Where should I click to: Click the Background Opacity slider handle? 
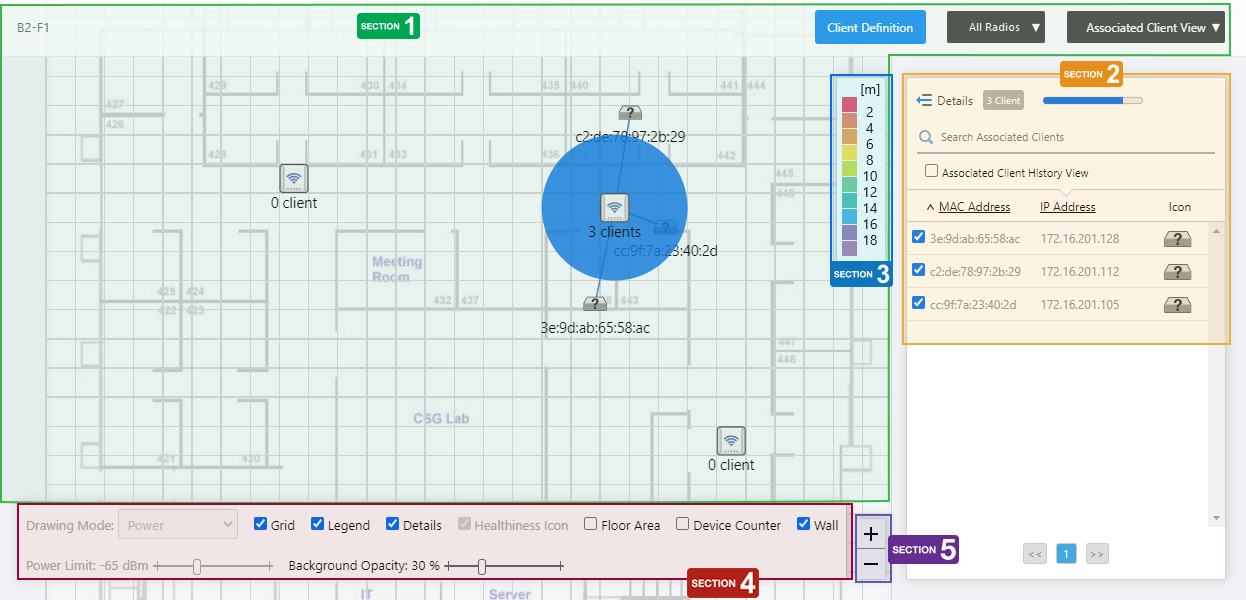click(482, 566)
